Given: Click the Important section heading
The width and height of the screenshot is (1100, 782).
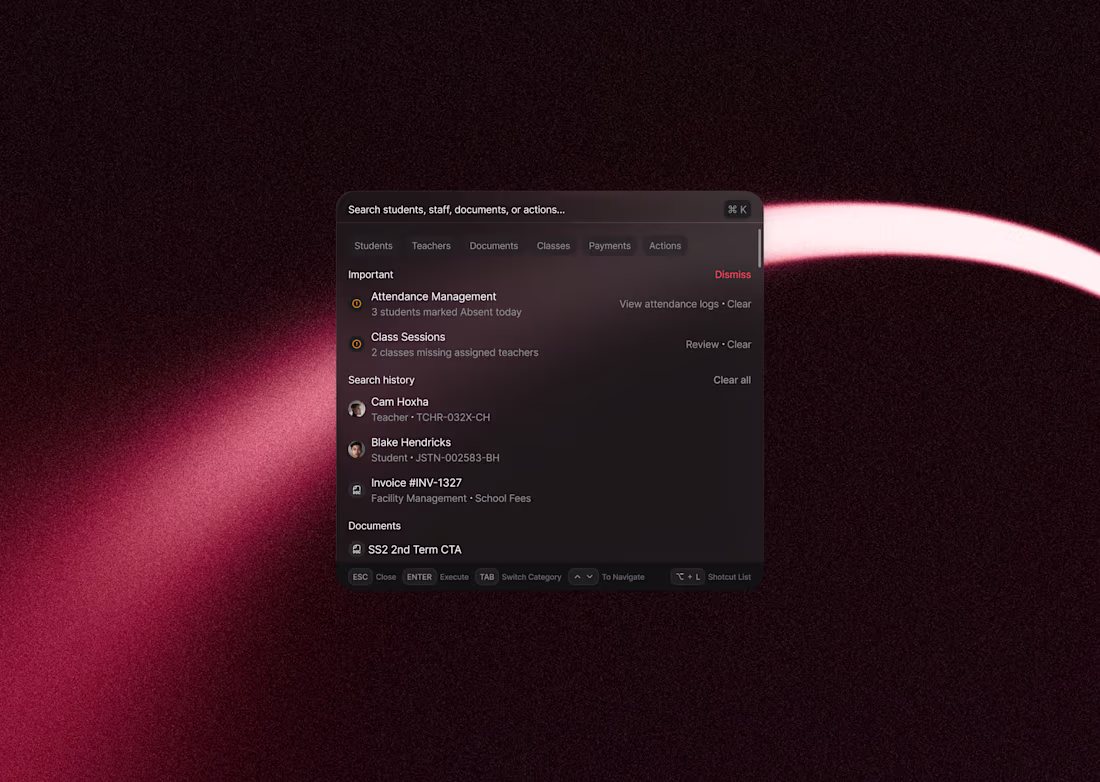Looking at the screenshot, I should pos(370,275).
